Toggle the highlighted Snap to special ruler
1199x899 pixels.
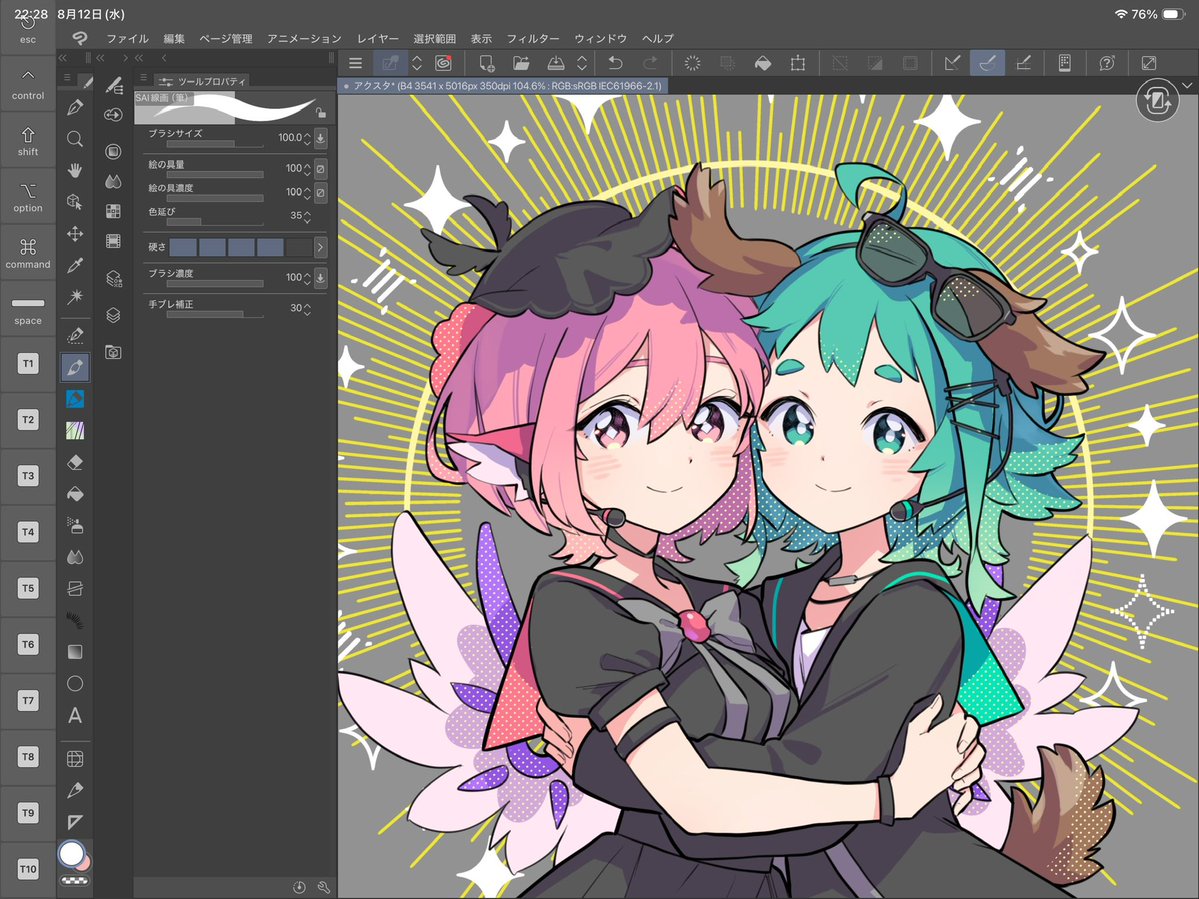click(987, 63)
